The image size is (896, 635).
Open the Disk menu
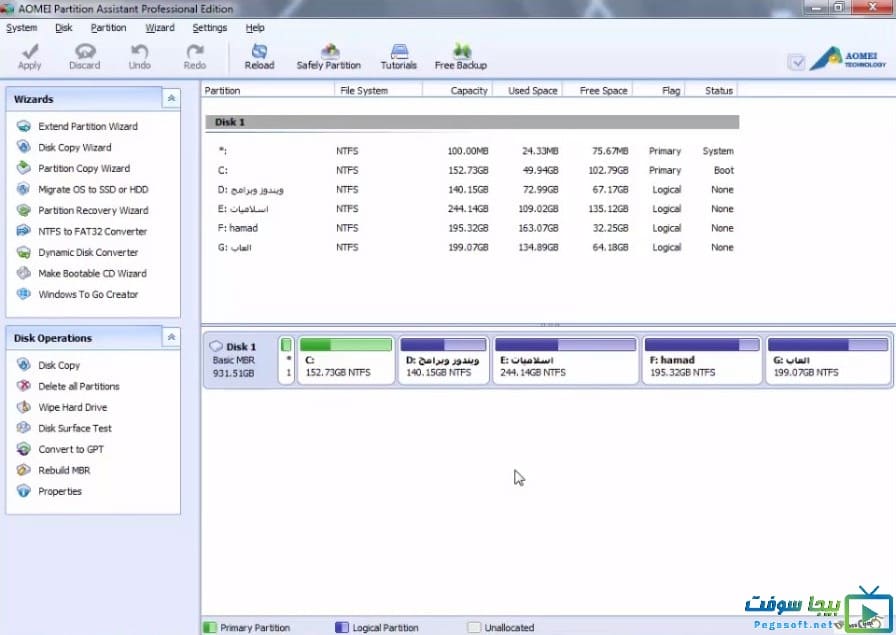pos(63,27)
